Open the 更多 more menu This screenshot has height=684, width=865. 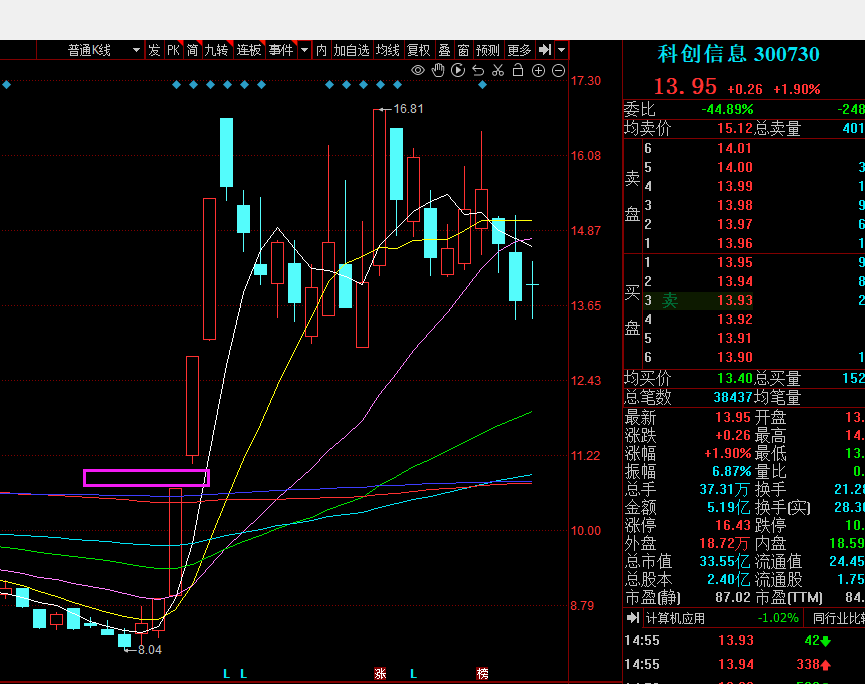[x=519, y=50]
